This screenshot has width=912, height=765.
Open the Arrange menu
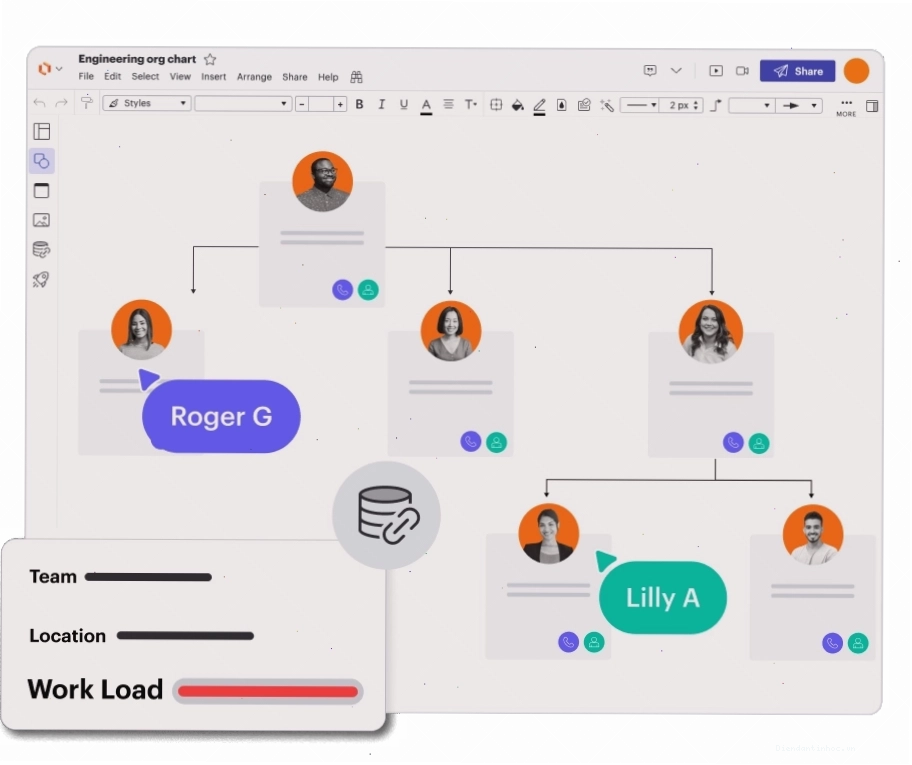[254, 77]
